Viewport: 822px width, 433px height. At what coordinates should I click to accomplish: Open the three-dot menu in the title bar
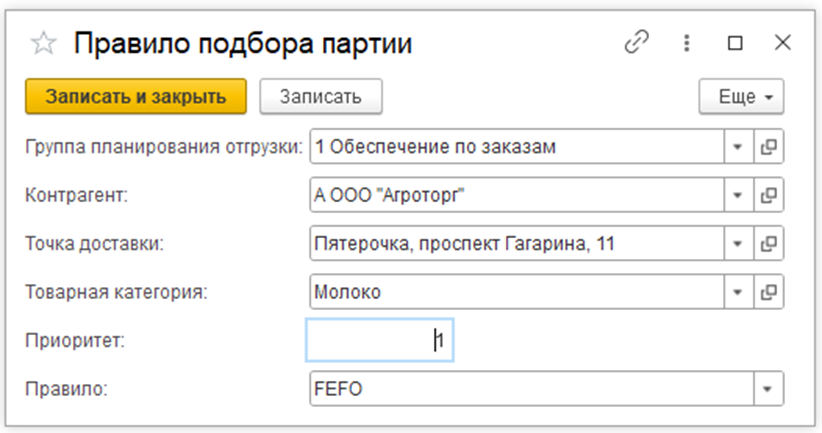687,43
